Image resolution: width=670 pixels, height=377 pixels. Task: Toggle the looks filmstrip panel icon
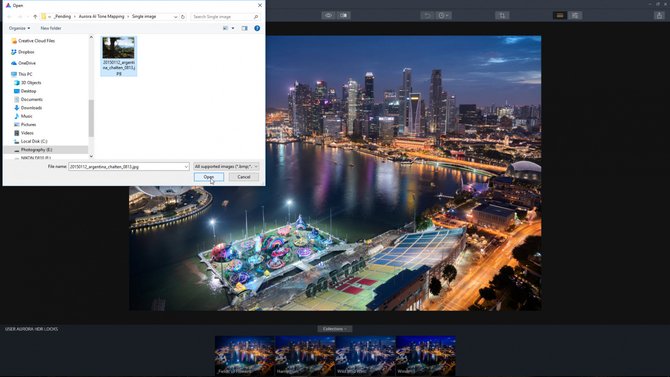tap(560, 15)
